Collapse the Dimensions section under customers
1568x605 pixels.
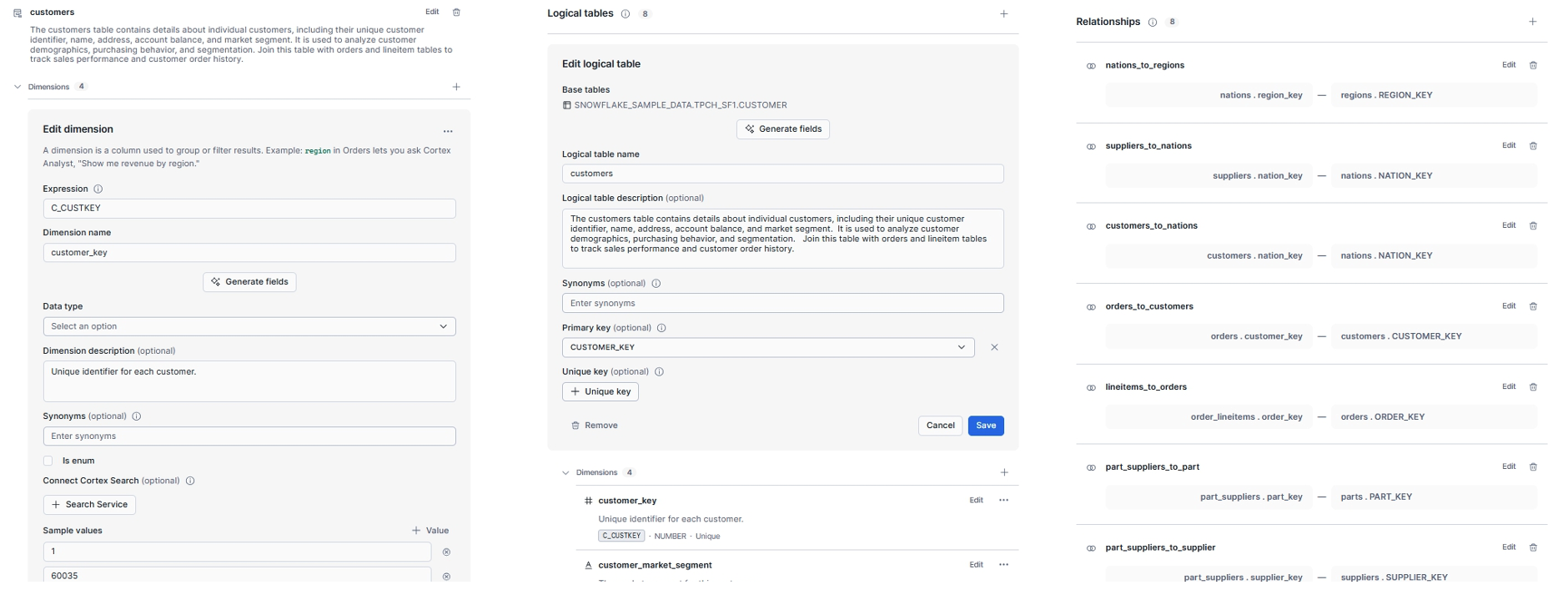click(18, 87)
